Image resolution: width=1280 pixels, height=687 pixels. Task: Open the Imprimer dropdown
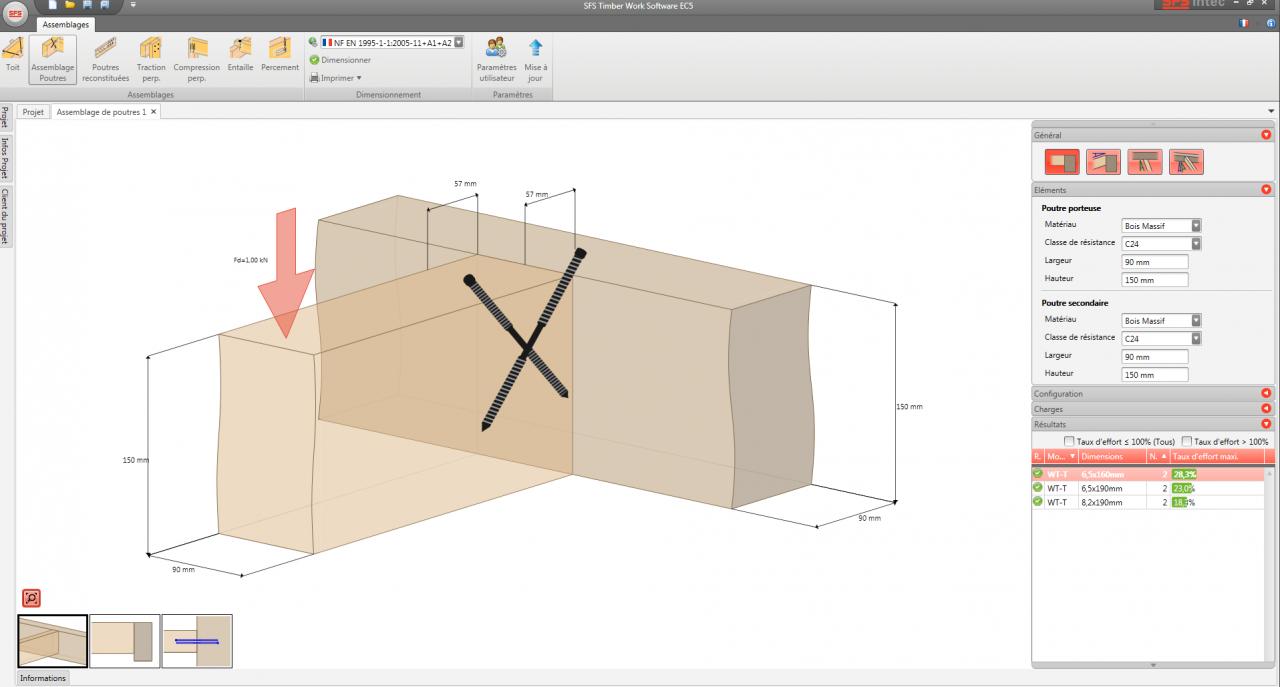coord(335,77)
